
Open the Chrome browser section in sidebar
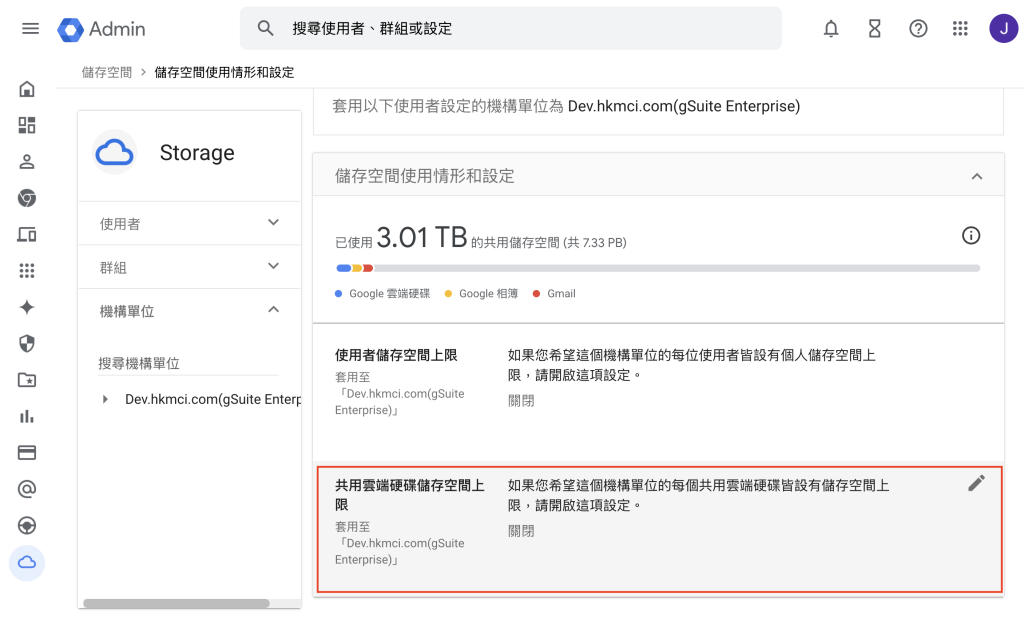[27, 198]
